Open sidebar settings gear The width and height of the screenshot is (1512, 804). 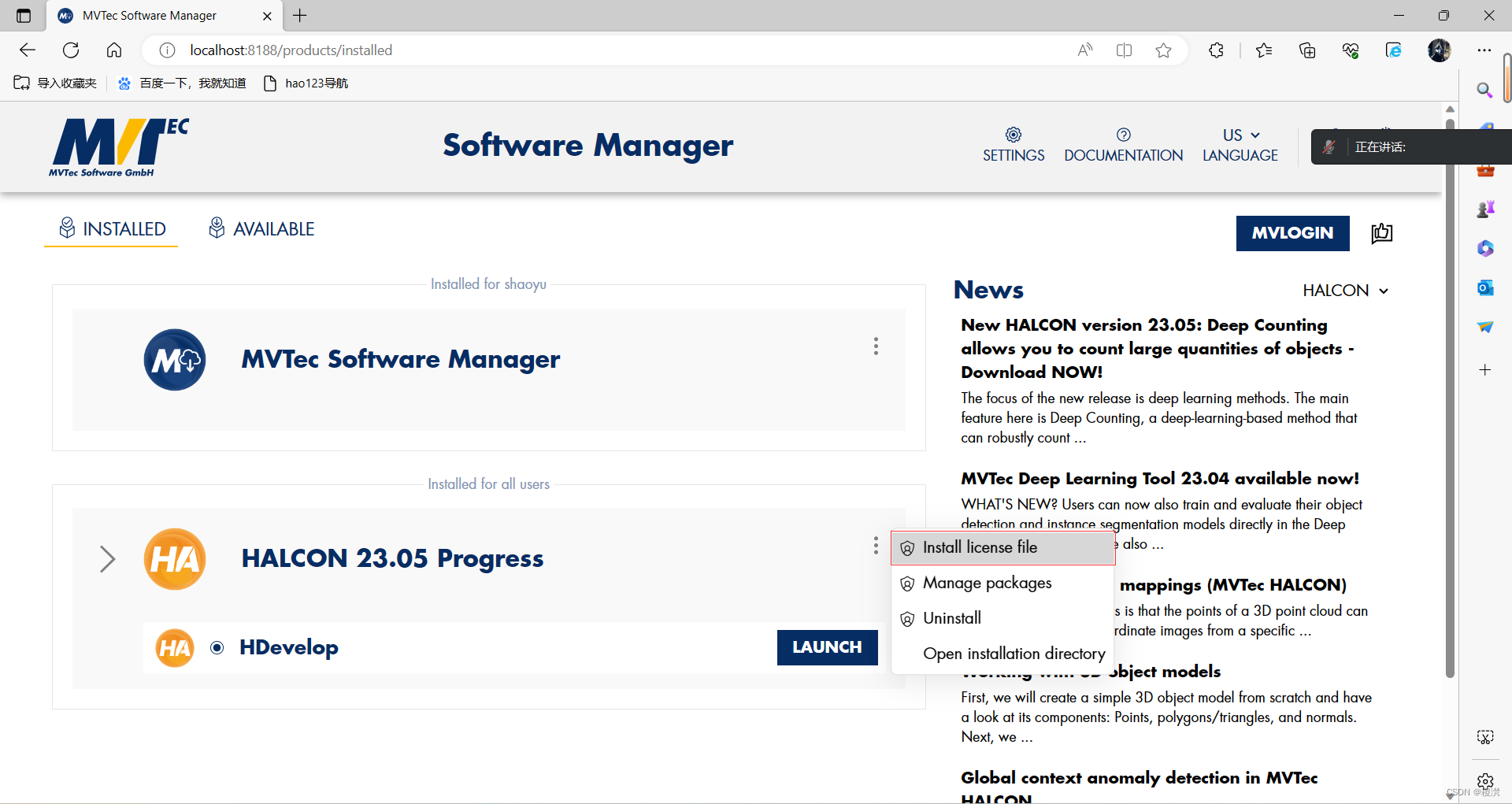coord(1485,780)
